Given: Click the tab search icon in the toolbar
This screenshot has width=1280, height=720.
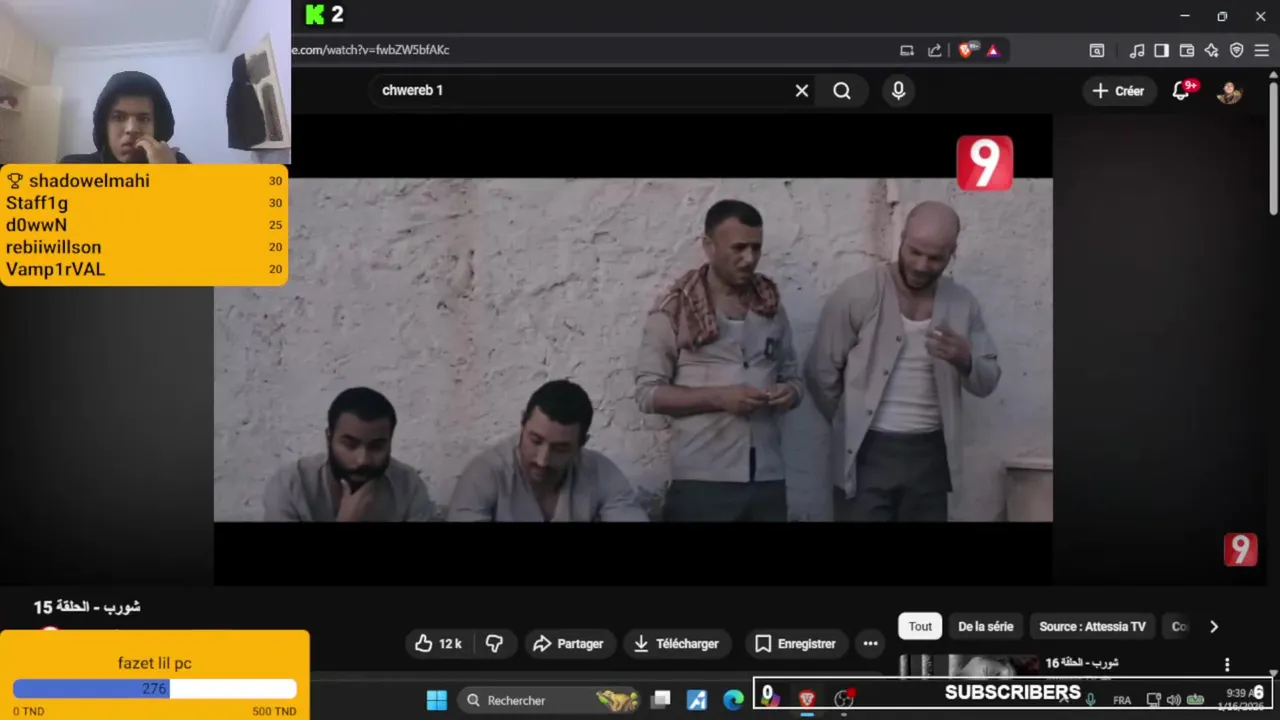Looking at the screenshot, I should [1097, 50].
